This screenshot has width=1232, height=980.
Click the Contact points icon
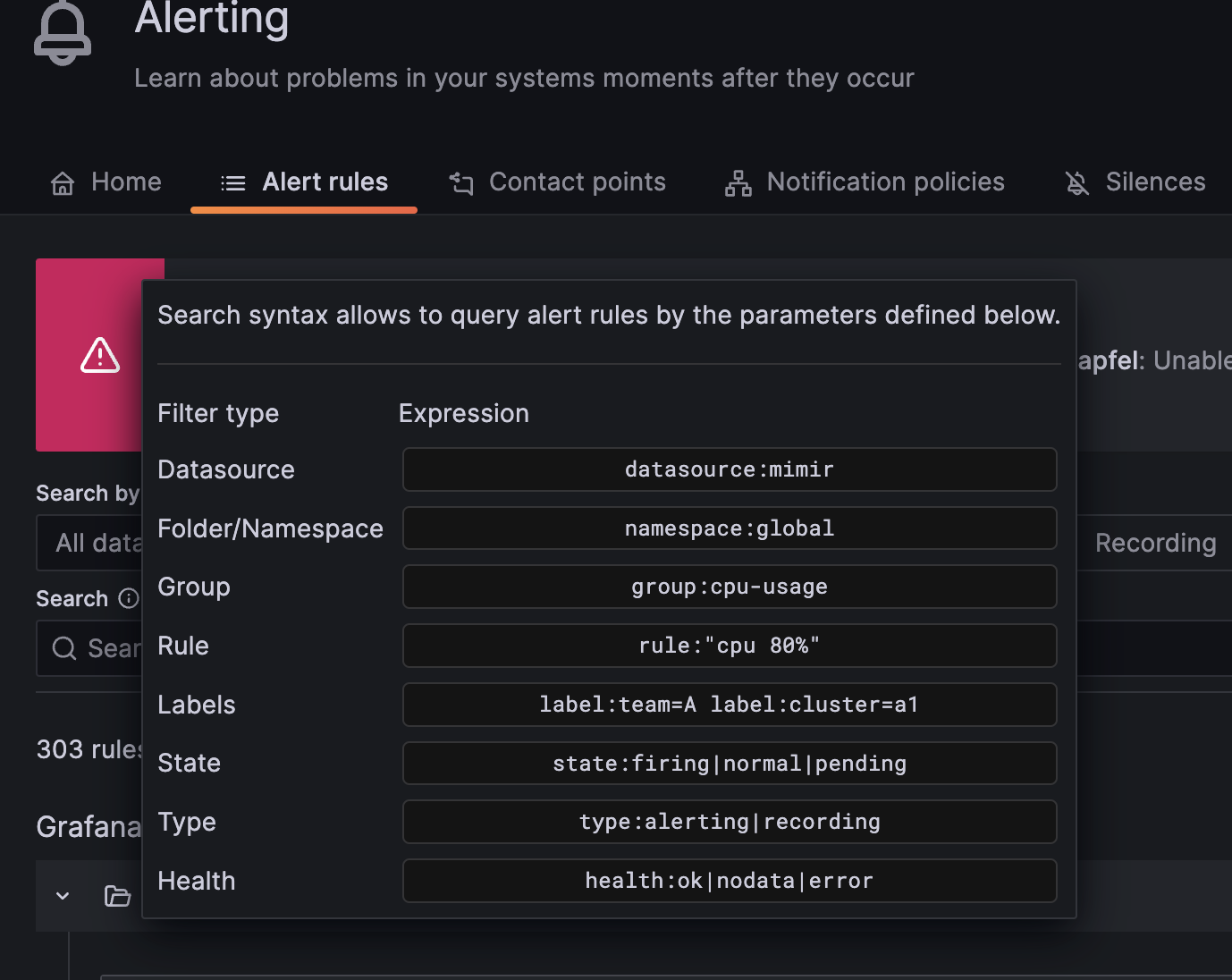460,182
